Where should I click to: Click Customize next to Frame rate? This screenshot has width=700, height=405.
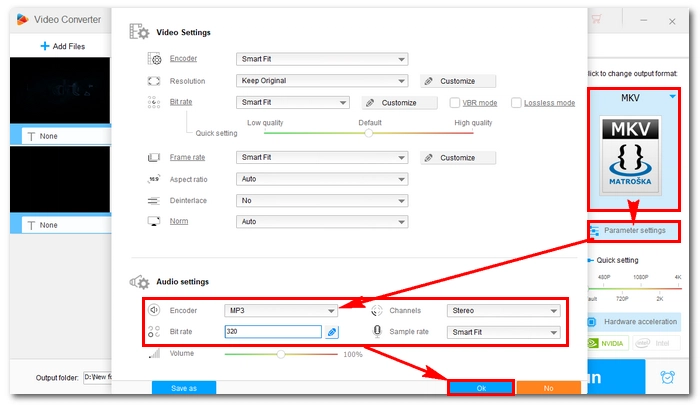coord(458,158)
